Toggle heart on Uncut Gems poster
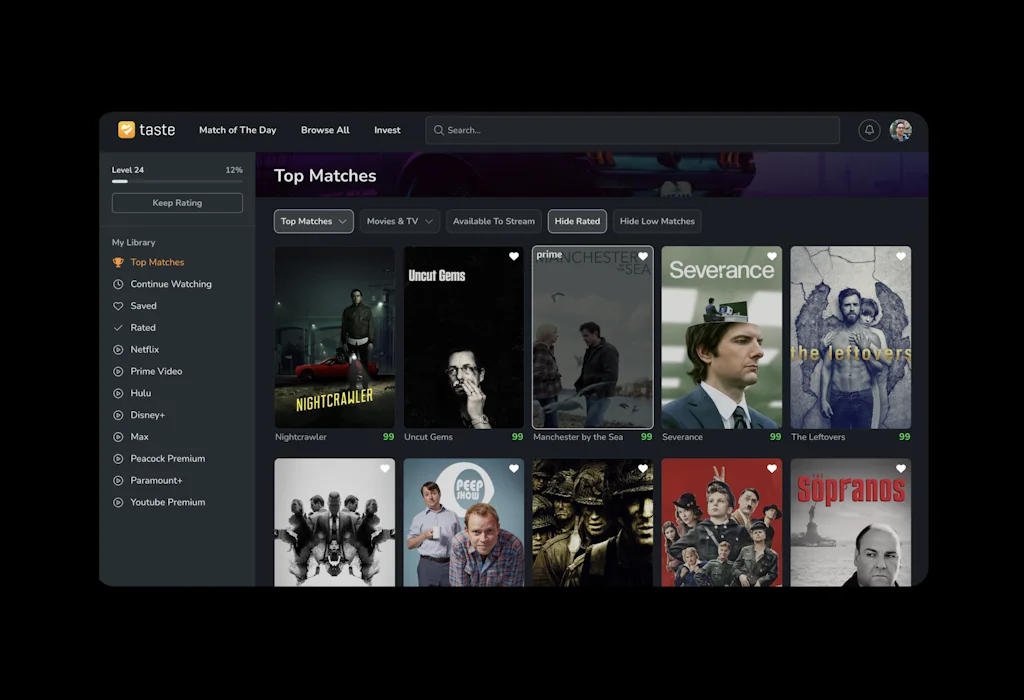This screenshot has width=1024, height=700. [514, 257]
